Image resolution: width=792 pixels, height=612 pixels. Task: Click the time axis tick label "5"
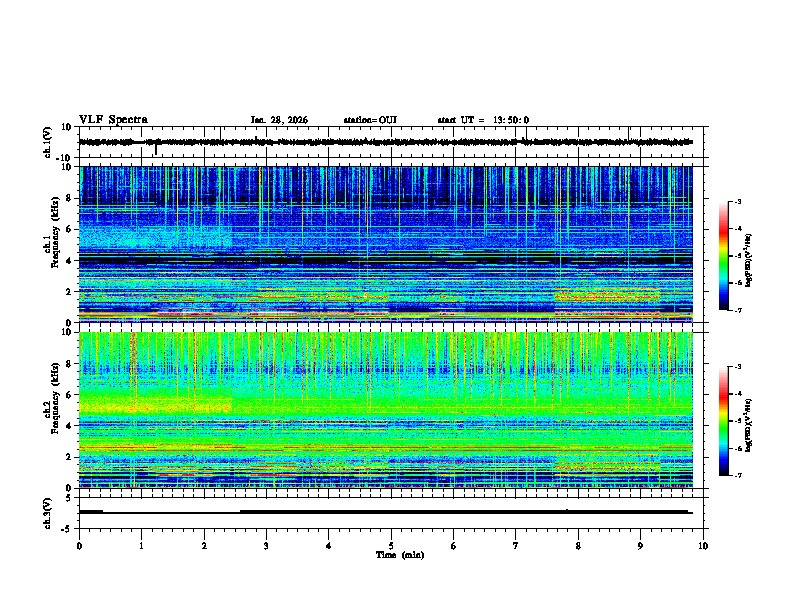(391, 546)
